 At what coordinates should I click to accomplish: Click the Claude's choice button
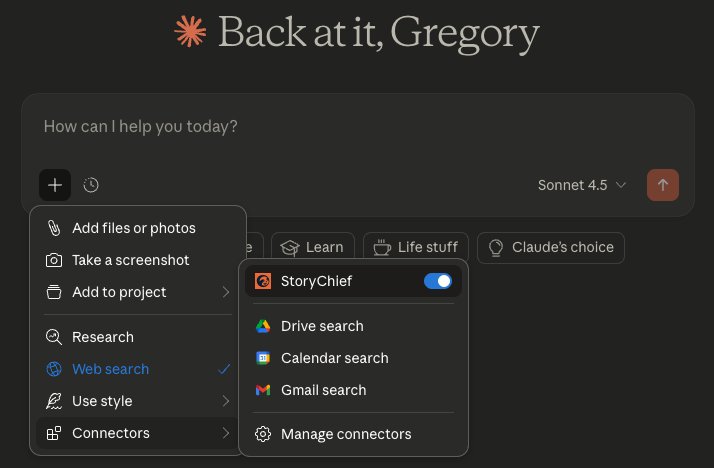point(551,248)
